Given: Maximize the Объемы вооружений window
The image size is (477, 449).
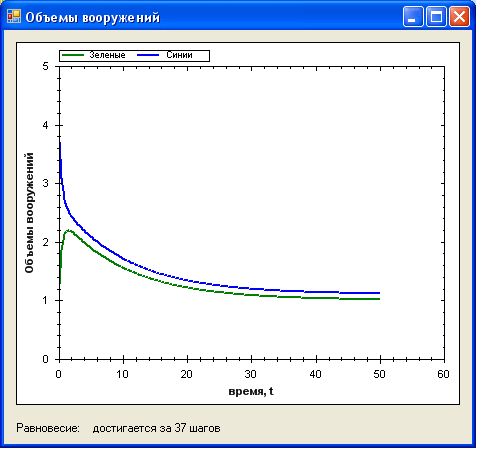Looking at the screenshot, I should (x=436, y=16).
